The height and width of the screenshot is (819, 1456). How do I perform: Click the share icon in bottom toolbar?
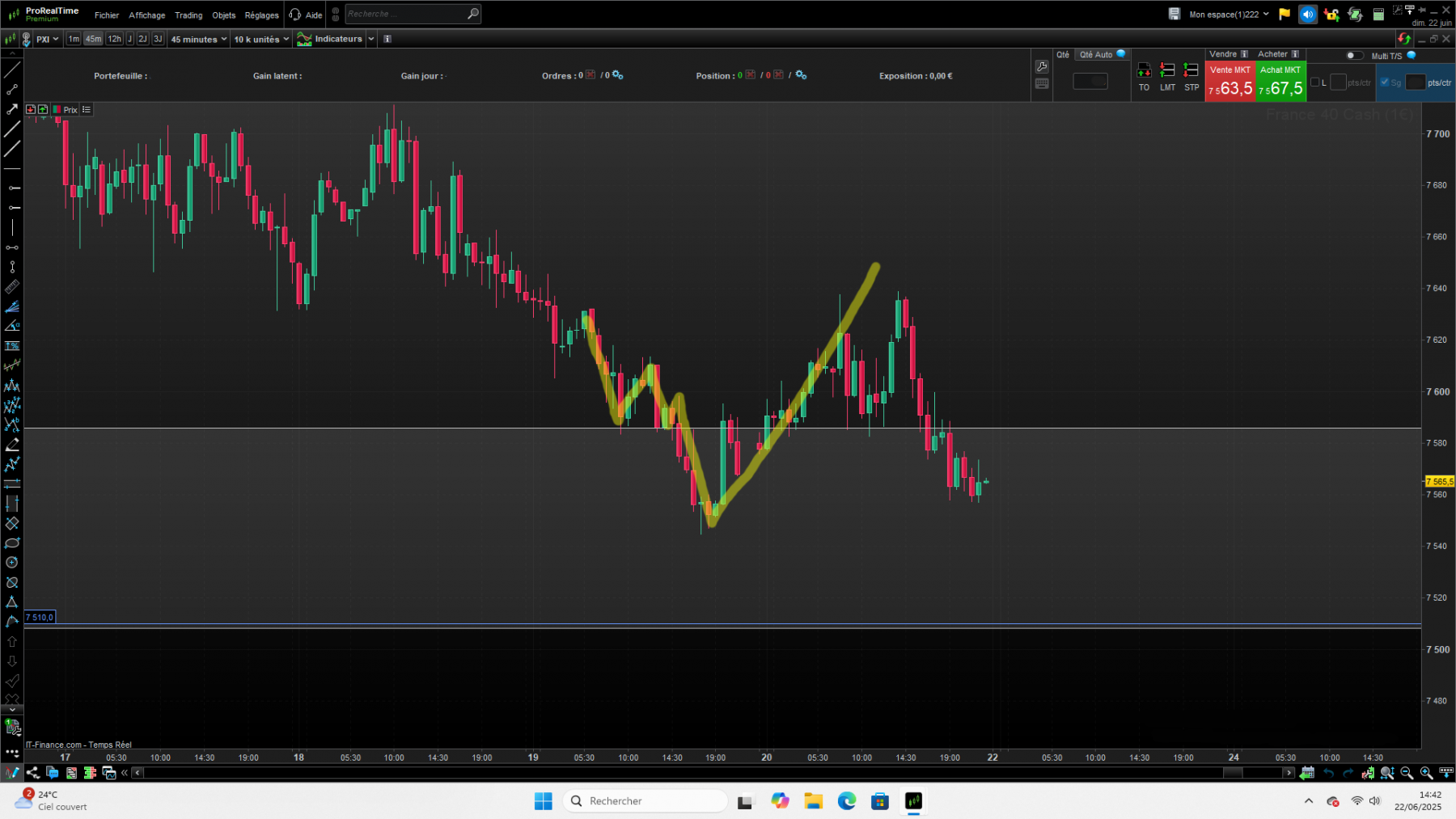tap(33, 773)
